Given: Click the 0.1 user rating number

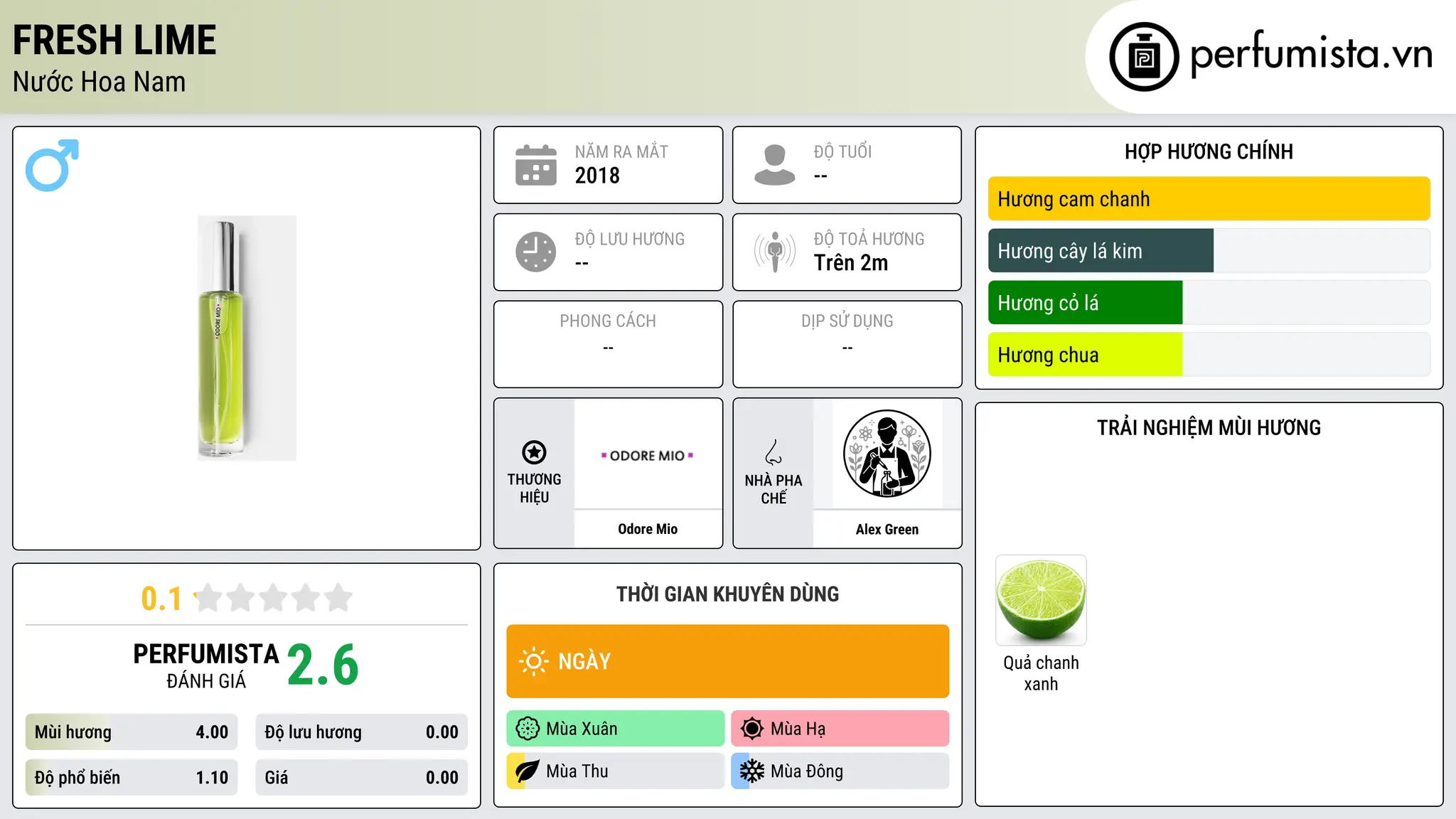Looking at the screenshot, I should pyautogui.click(x=161, y=599).
